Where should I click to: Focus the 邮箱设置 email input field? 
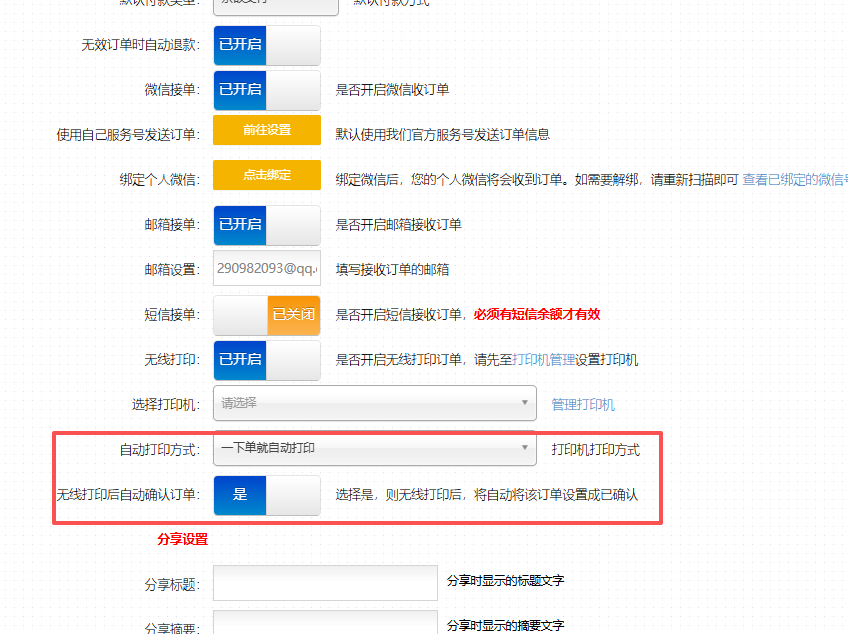pos(267,268)
